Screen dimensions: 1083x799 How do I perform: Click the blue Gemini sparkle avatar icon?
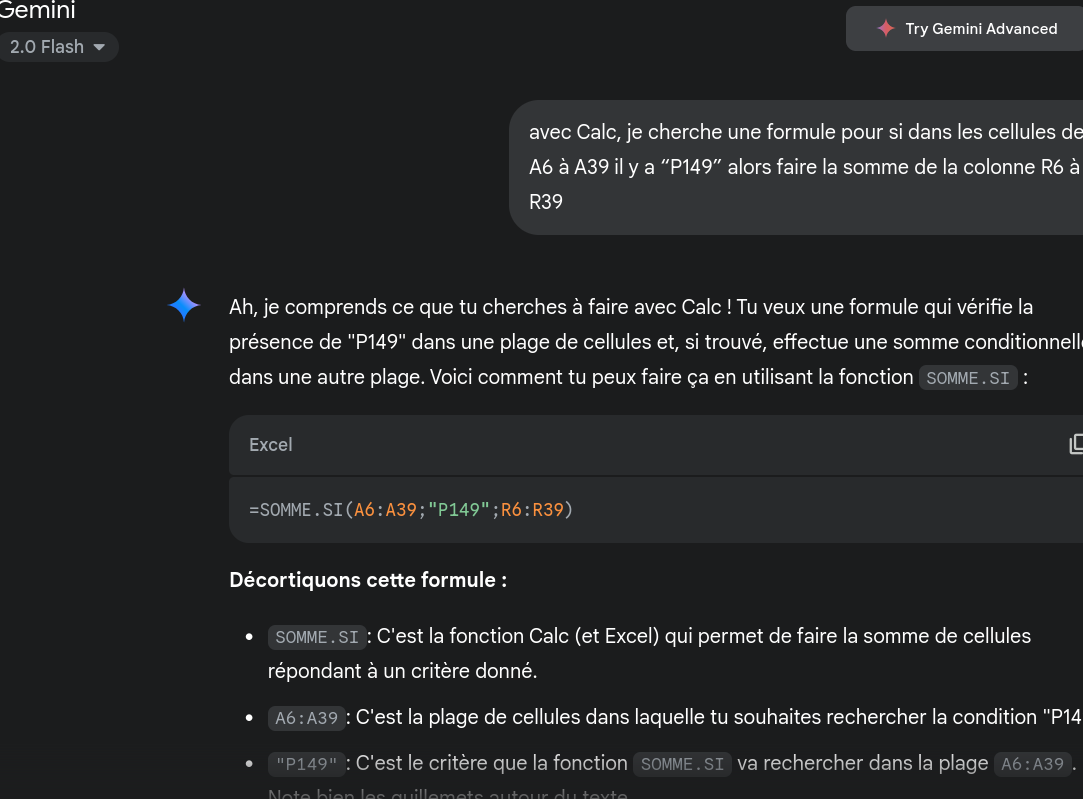[184, 305]
